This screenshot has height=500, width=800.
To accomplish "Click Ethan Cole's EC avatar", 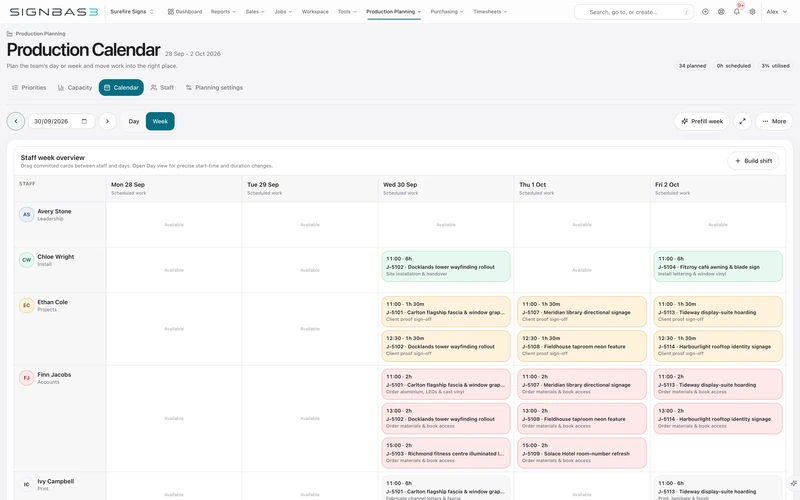I will [27, 305].
